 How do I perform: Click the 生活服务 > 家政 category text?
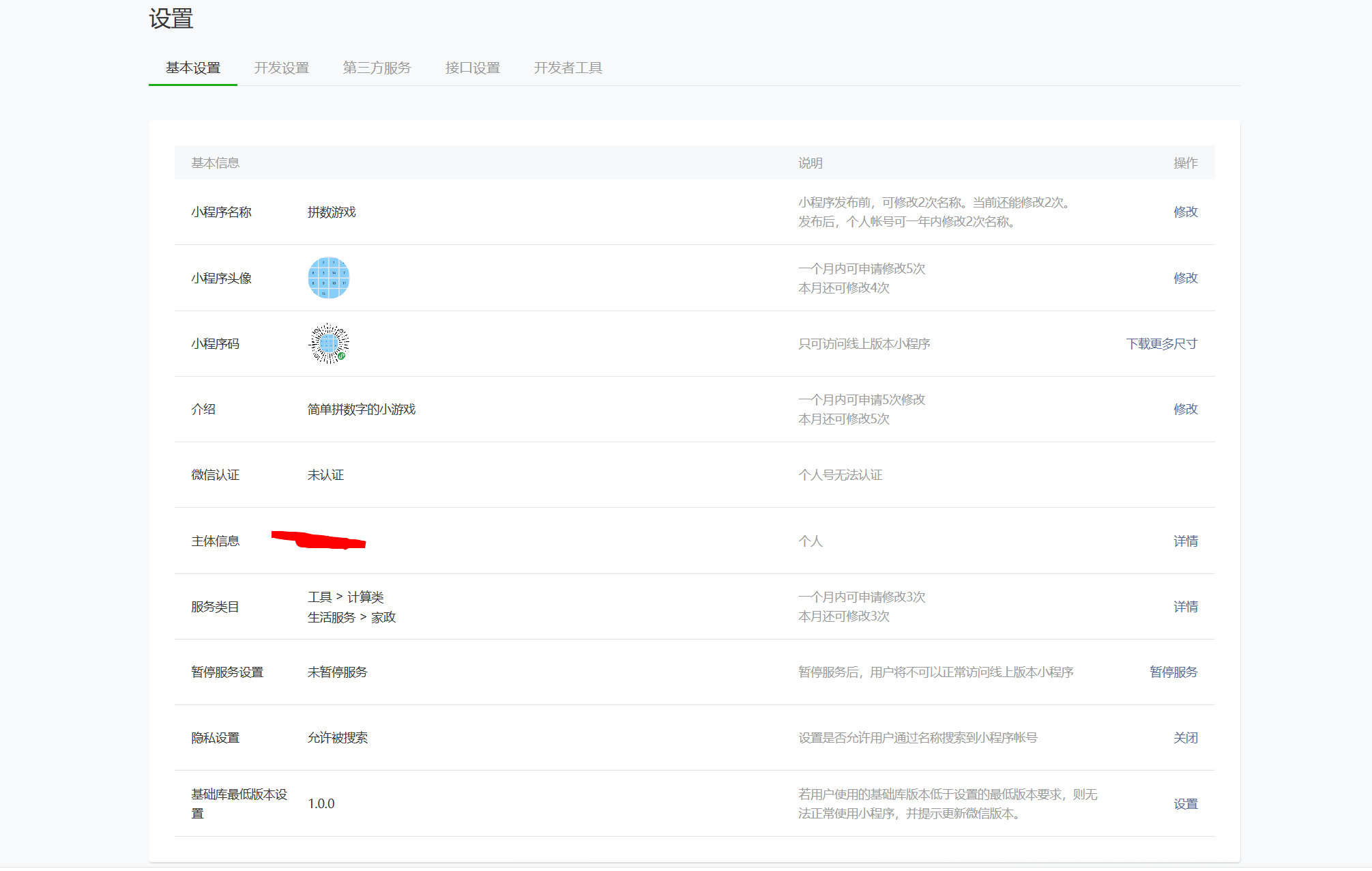pyautogui.click(x=351, y=617)
